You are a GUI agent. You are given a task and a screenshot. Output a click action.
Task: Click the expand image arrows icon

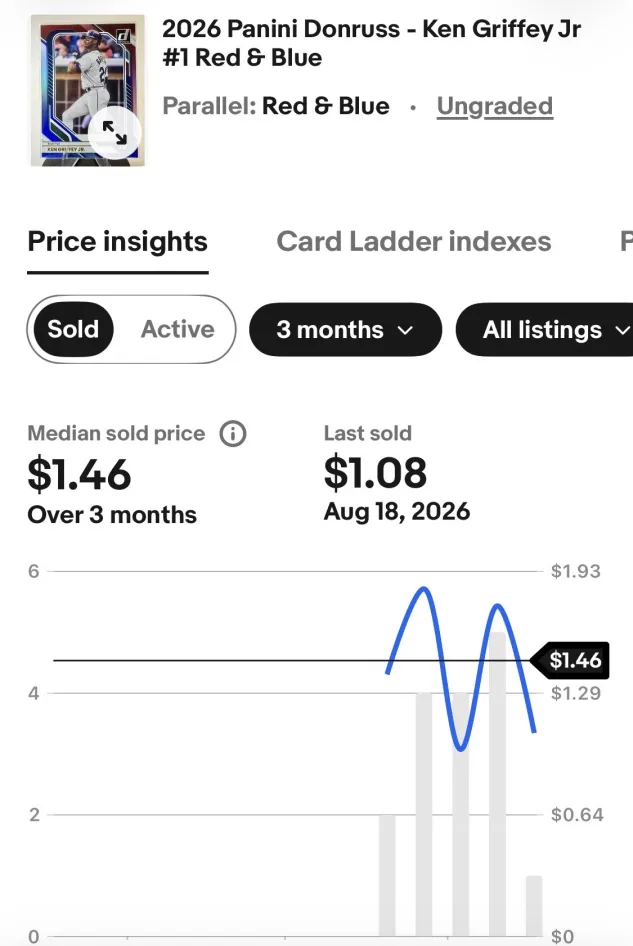coord(115,132)
